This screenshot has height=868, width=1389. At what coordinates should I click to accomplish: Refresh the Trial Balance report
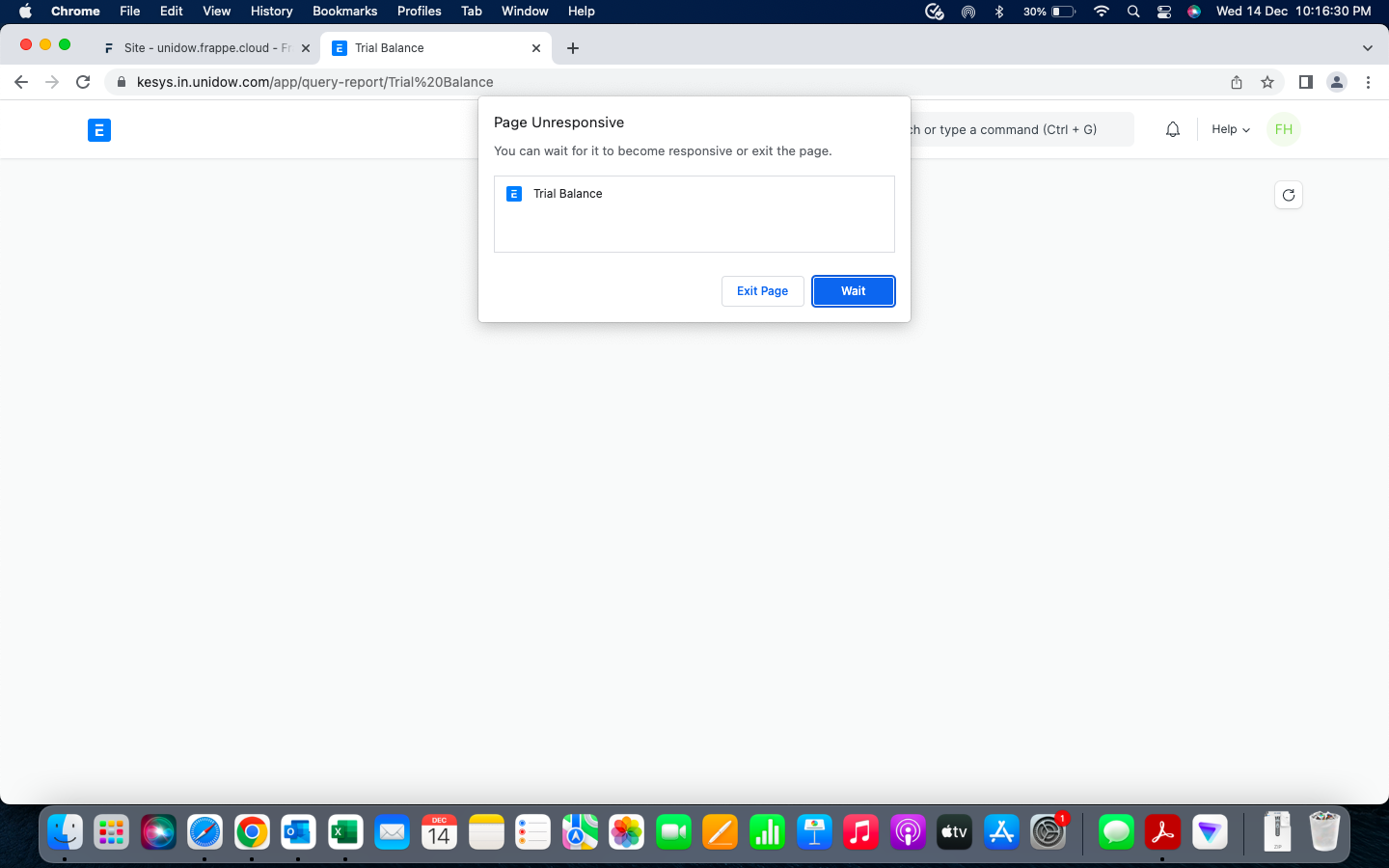coord(1288,195)
